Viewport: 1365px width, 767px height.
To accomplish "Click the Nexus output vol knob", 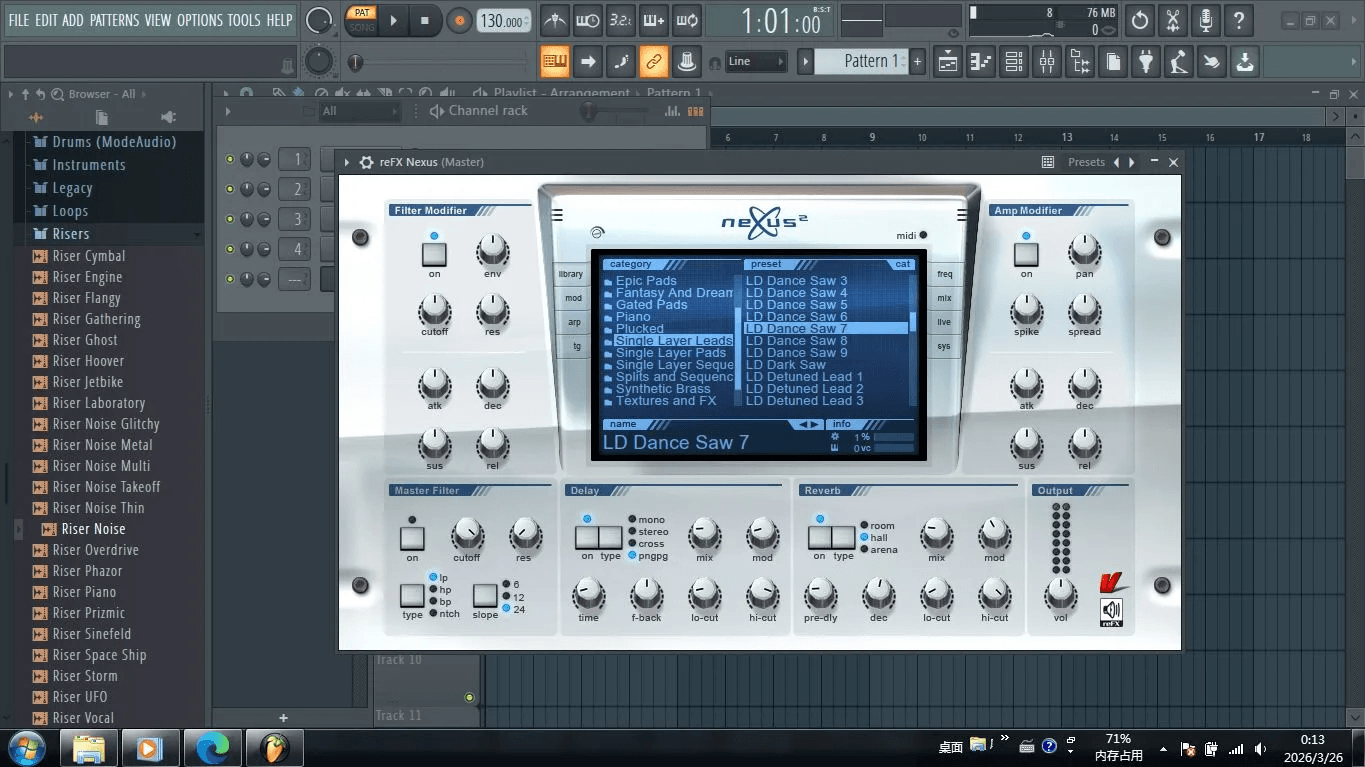I will point(1060,595).
